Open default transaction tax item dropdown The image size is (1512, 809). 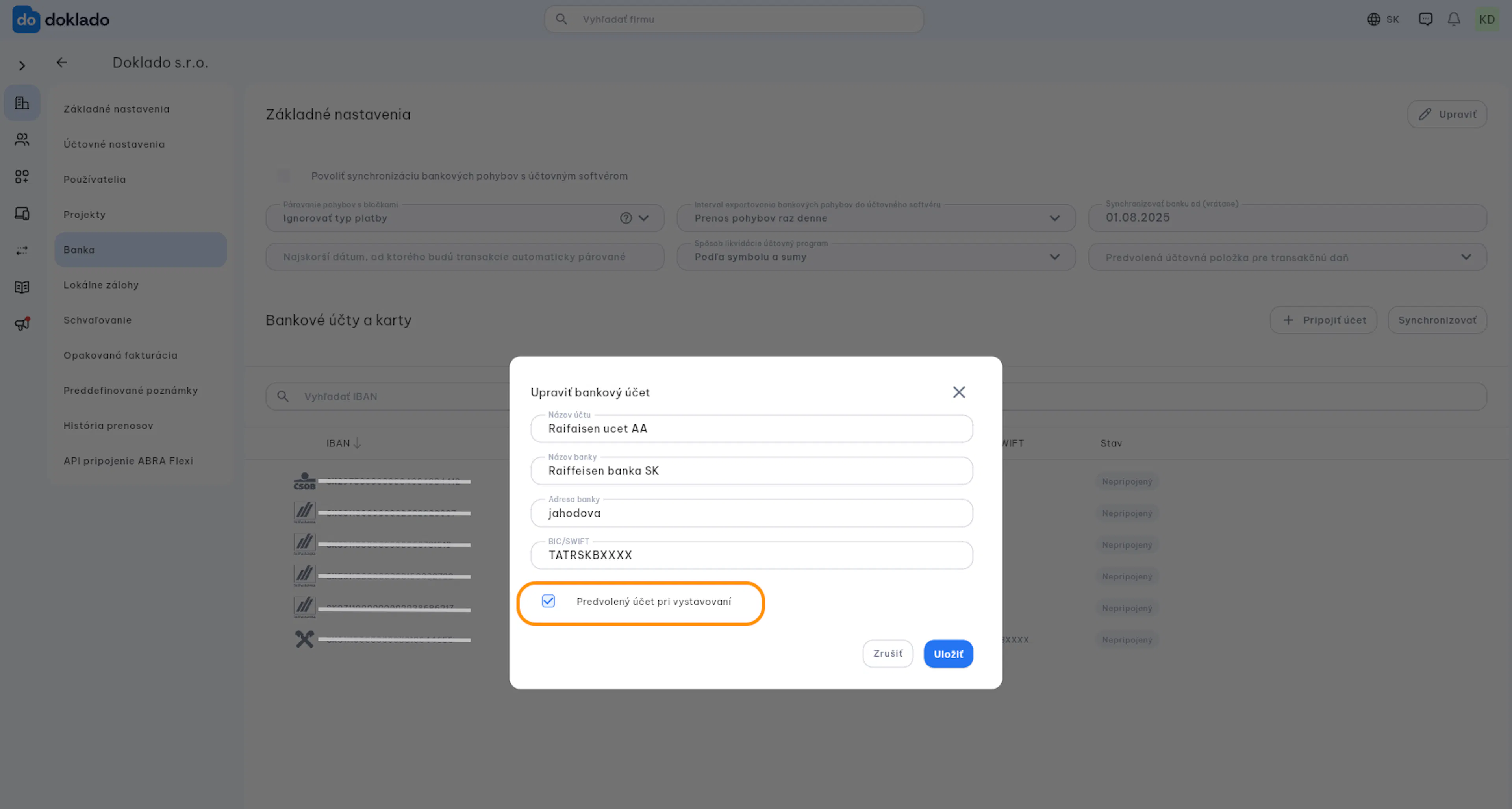(1287, 257)
